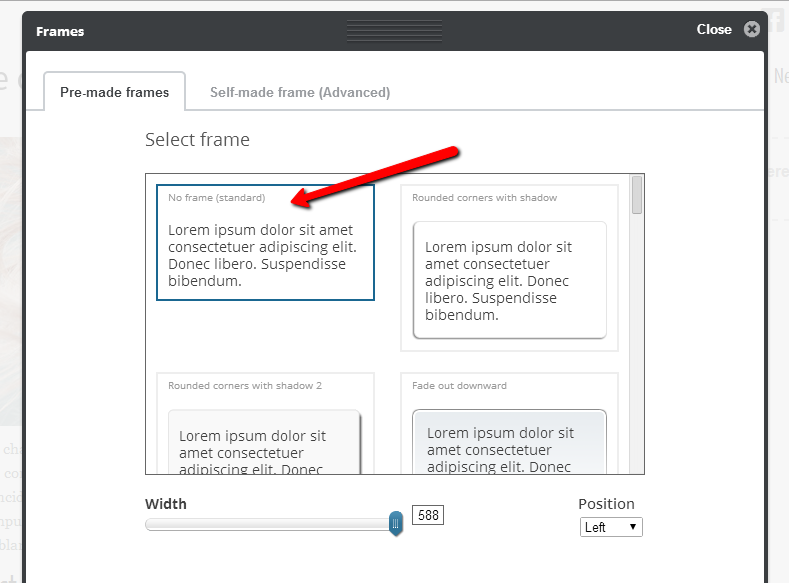The width and height of the screenshot is (789, 583).
Task: Focus the width value field showing 588
Action: click(427, 516)
